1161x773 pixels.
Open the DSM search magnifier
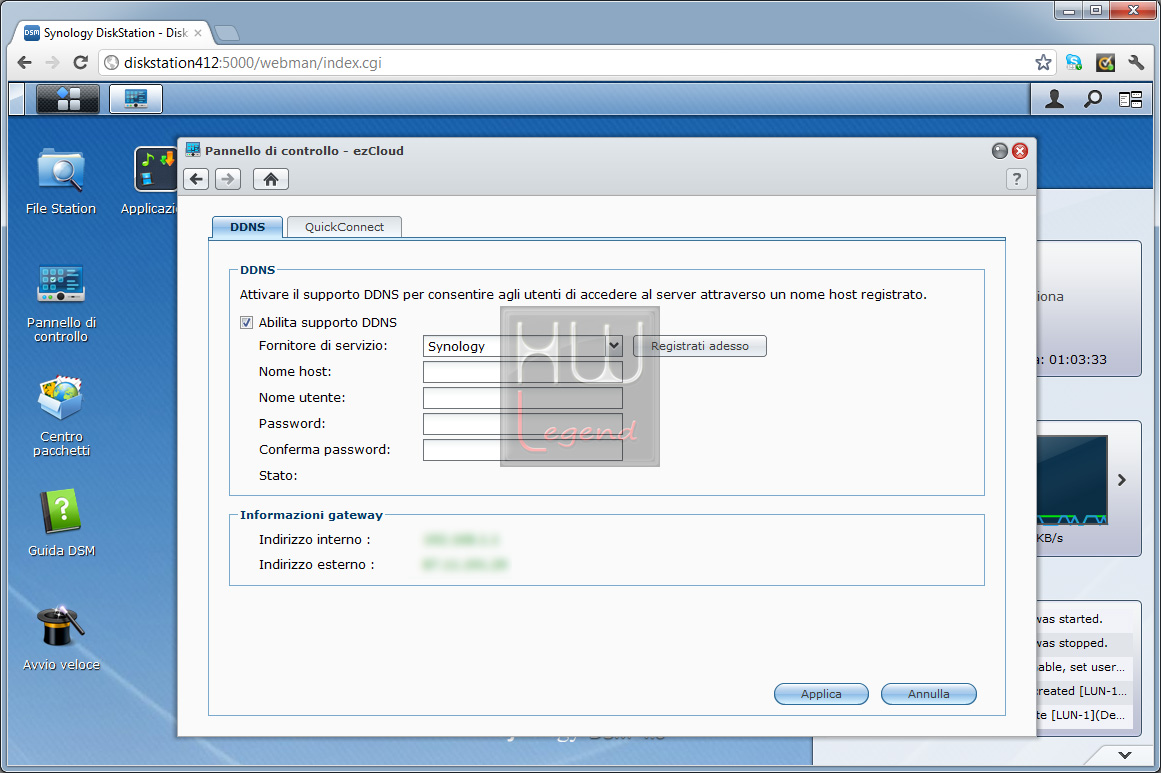click(1092, 99)
